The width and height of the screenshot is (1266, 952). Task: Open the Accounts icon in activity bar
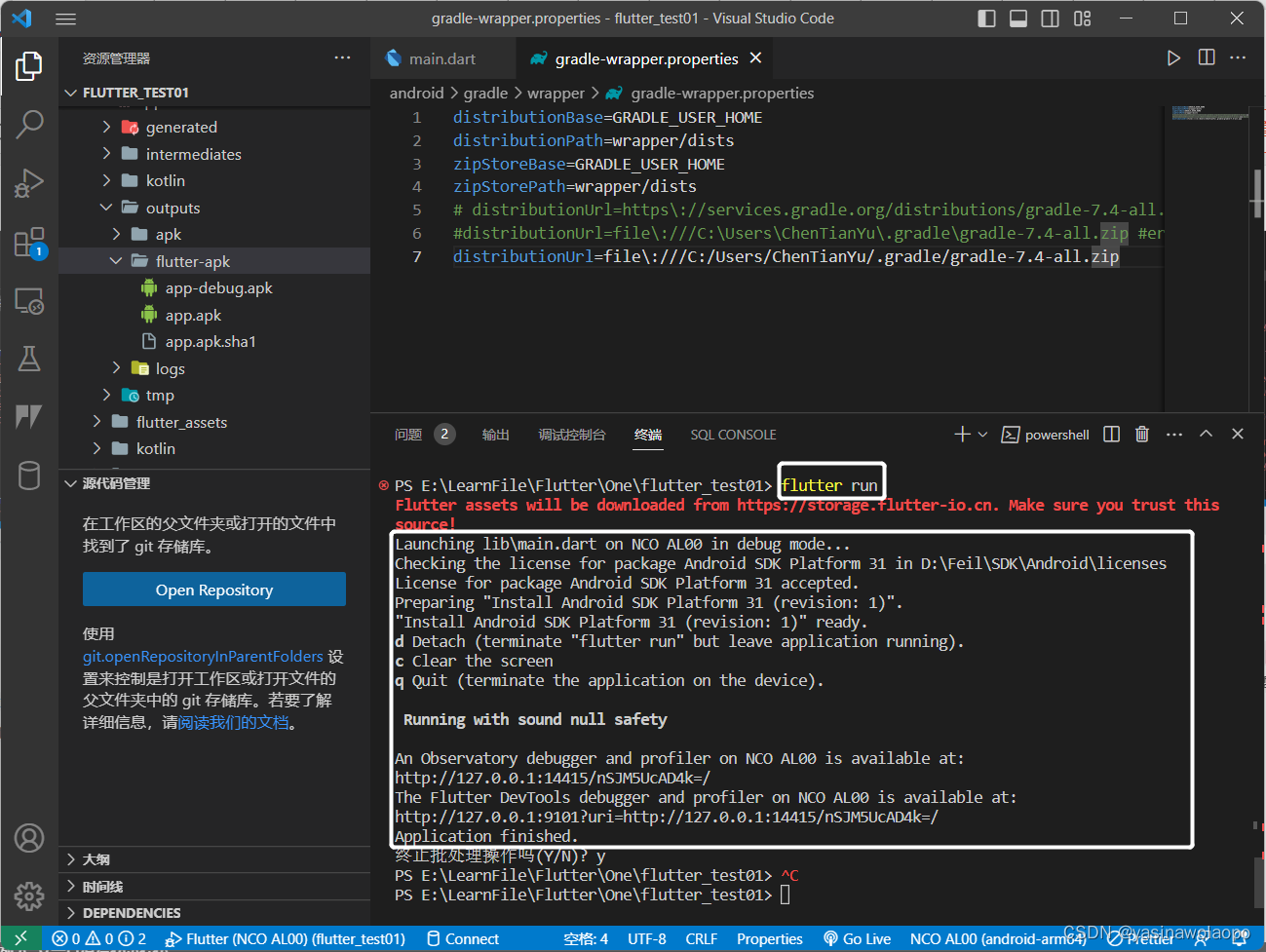click(x=29, y=838)
